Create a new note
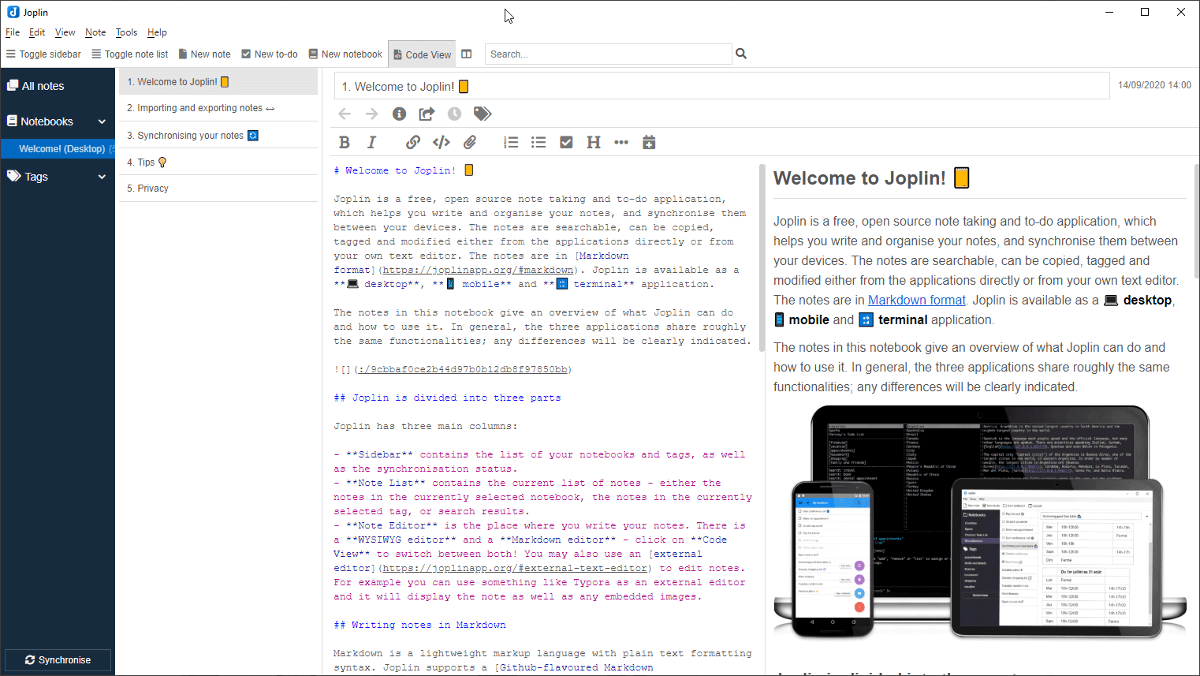 pos(203,54)
